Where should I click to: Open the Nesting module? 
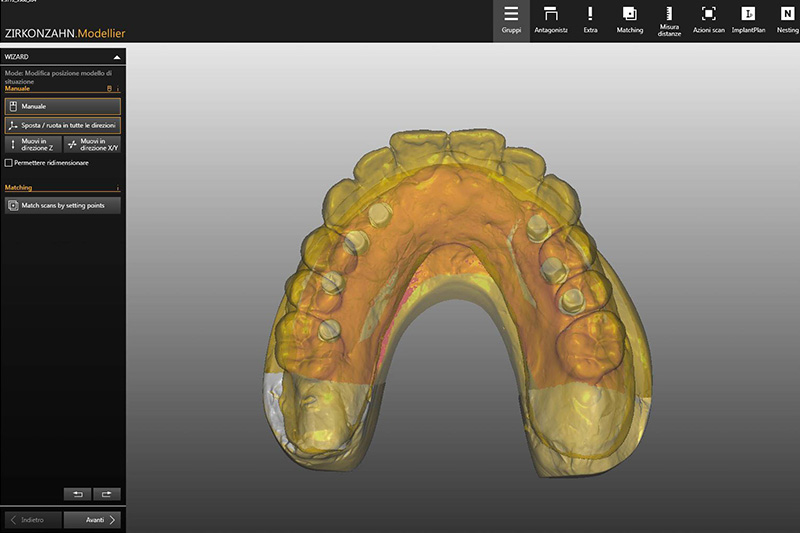pos(785,20)
